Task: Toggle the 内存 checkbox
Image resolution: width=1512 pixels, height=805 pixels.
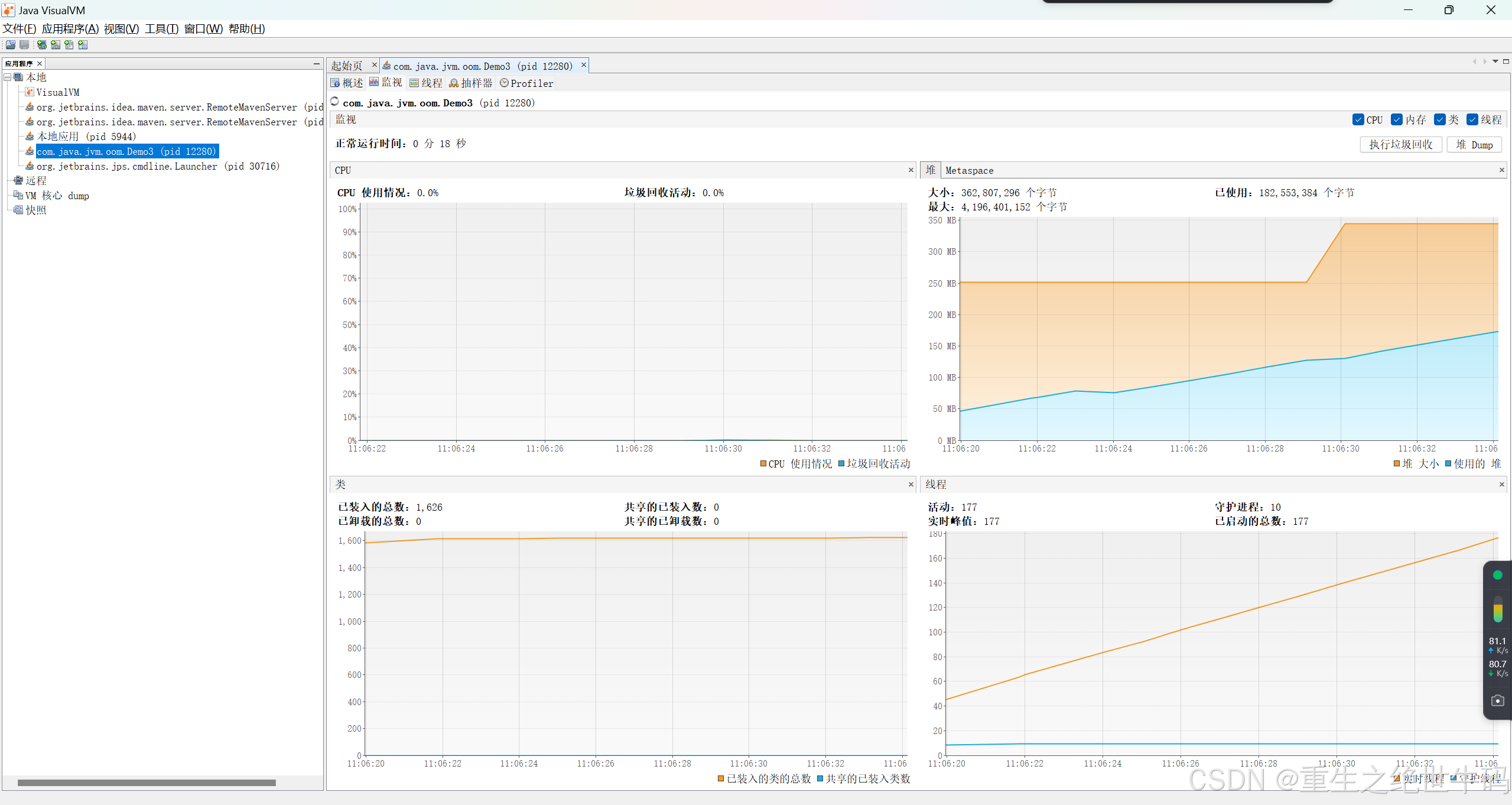Action: pyautogui.click(x=1397, y=120)
